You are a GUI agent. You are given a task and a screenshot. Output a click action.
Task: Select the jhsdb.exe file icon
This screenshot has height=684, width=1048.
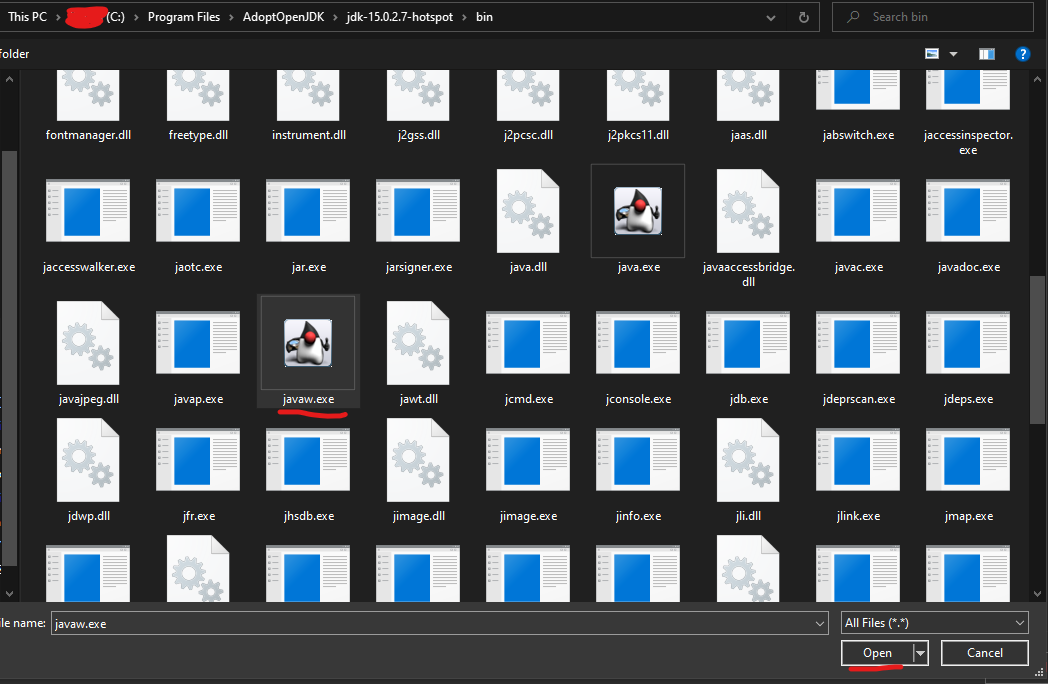(x=308, y=460)
